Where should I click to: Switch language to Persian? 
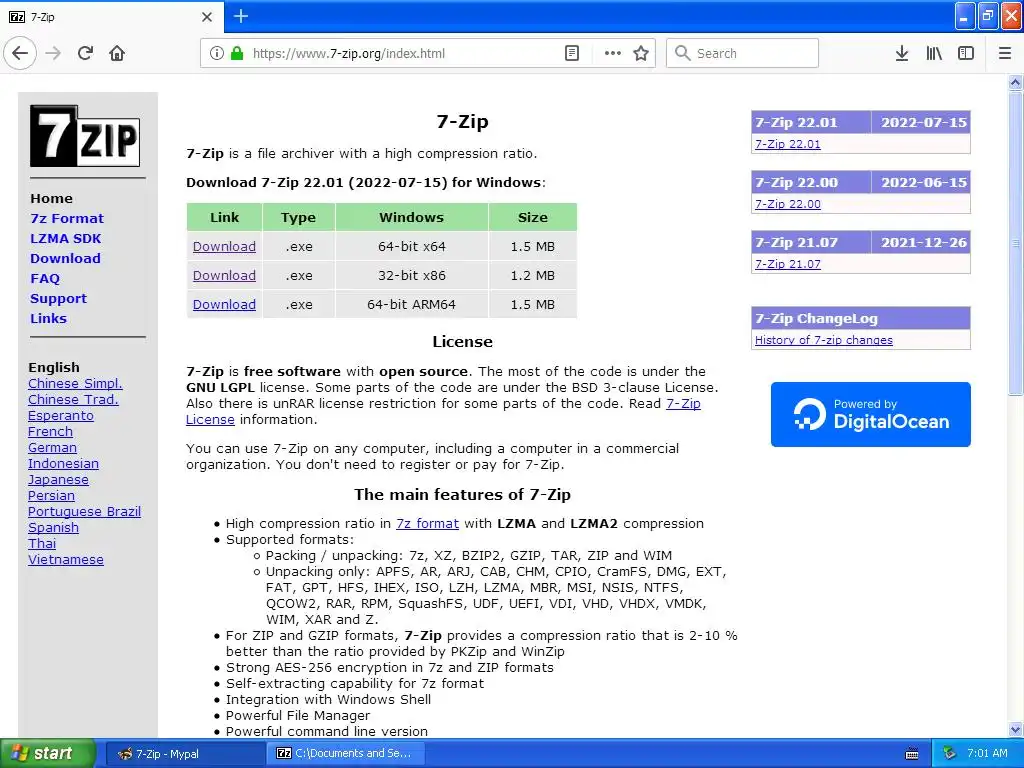tap(52, 496)
